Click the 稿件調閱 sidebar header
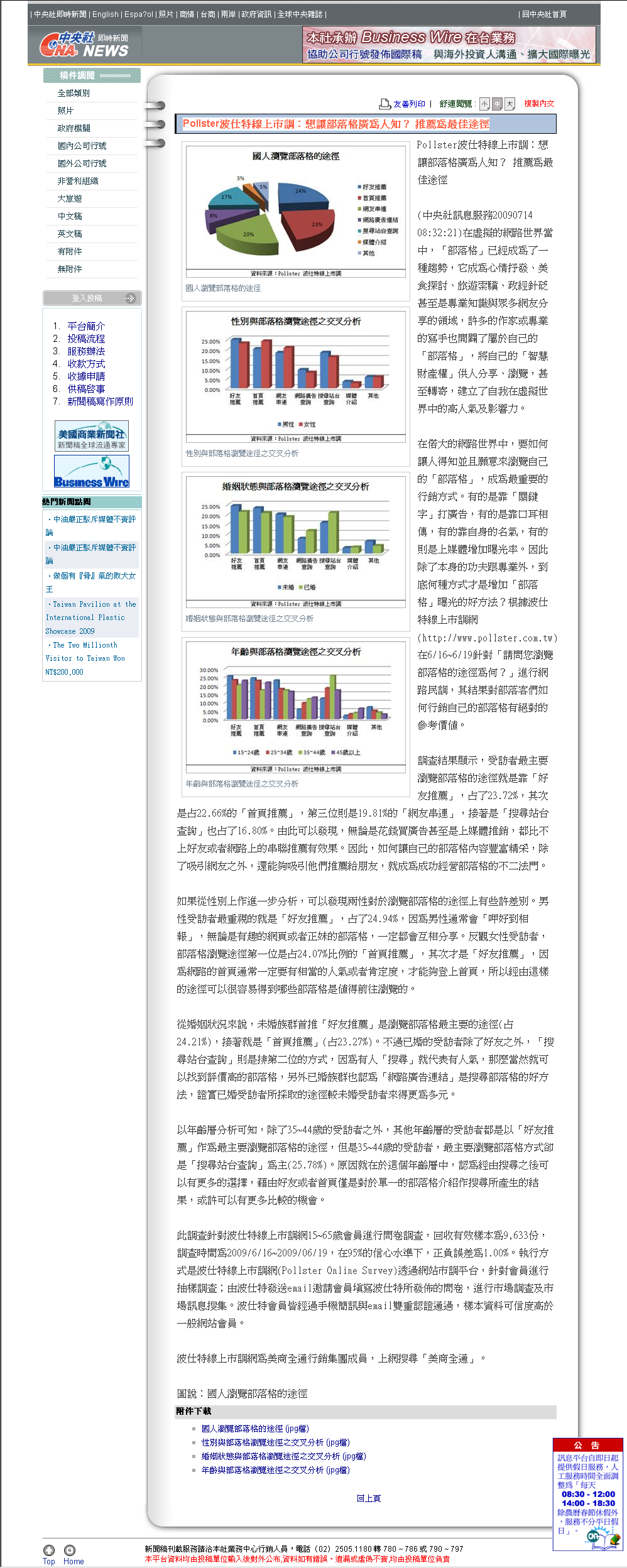This screenshot has height=1568, width=627. (92, 75)
